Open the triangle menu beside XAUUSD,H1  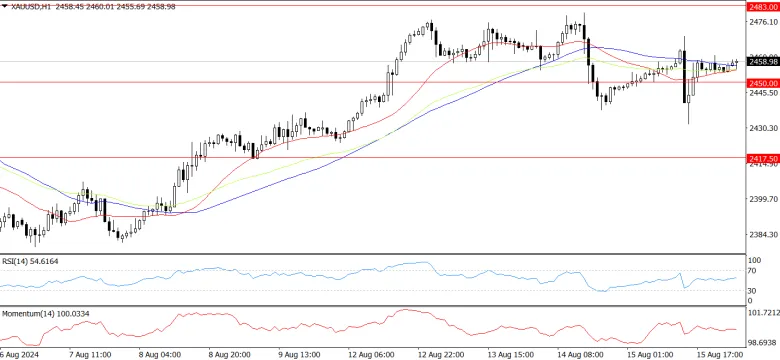pyautogui.click(x=4, y=7)
